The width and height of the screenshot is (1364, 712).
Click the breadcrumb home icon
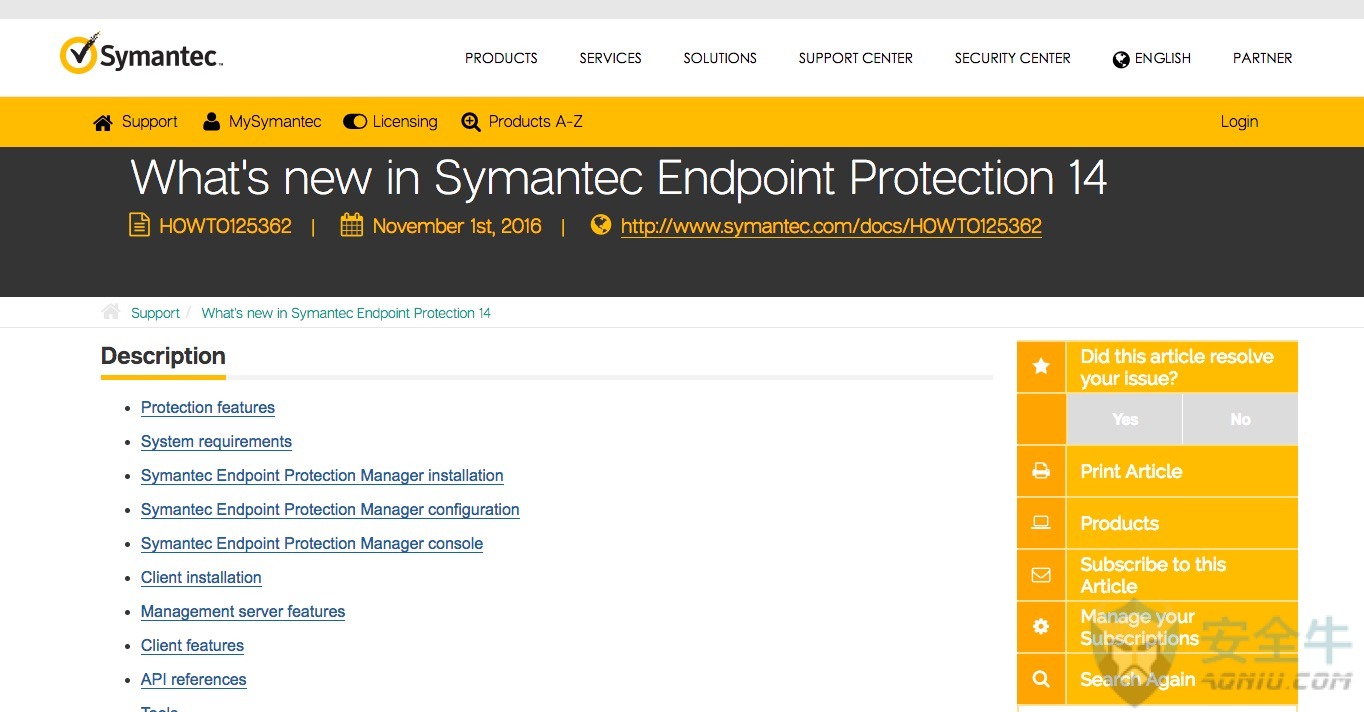coord(111,312)
